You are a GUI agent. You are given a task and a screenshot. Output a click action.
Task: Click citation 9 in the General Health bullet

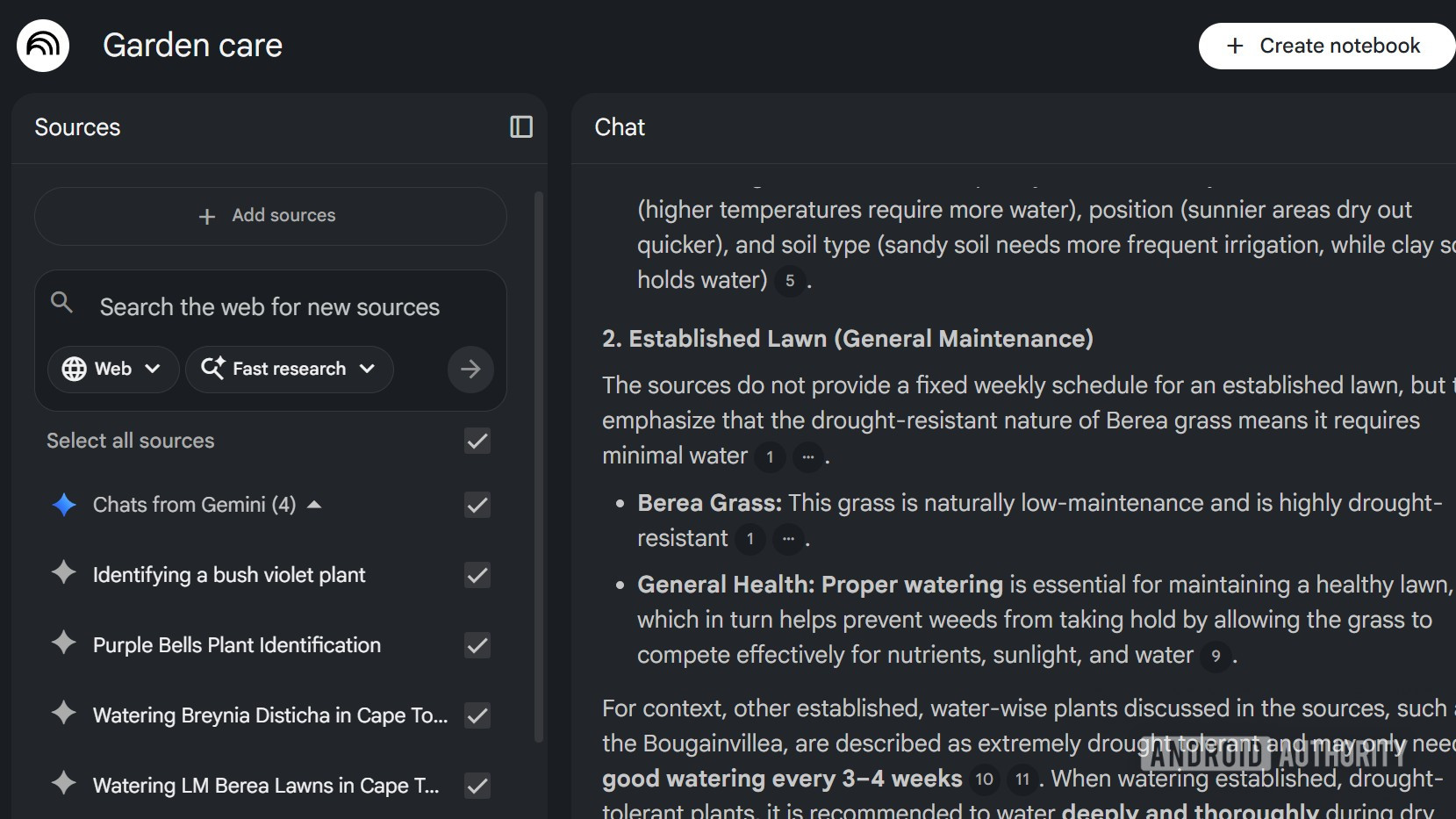pos(1216,656)
